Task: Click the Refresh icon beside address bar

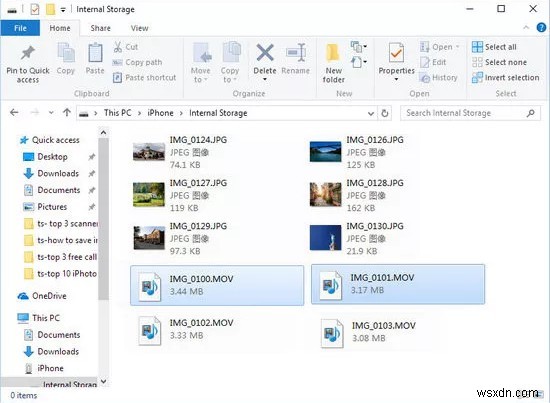Action: (x=384, y=113)
